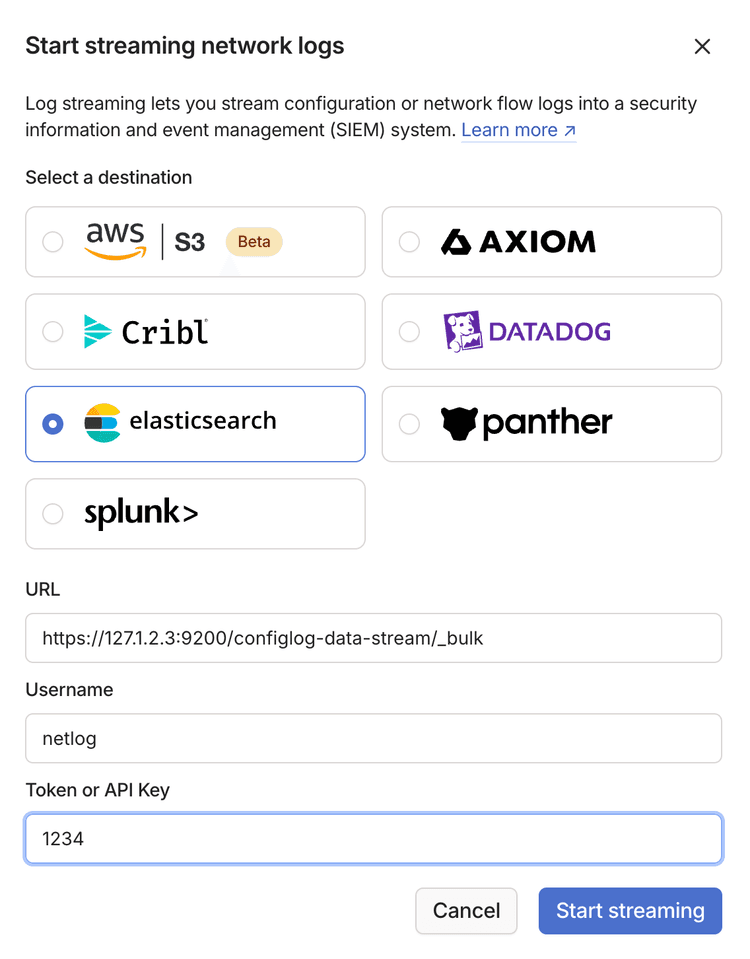Click the Splunk logo icon
Screen dimensions: 750x959
(140, 513)
